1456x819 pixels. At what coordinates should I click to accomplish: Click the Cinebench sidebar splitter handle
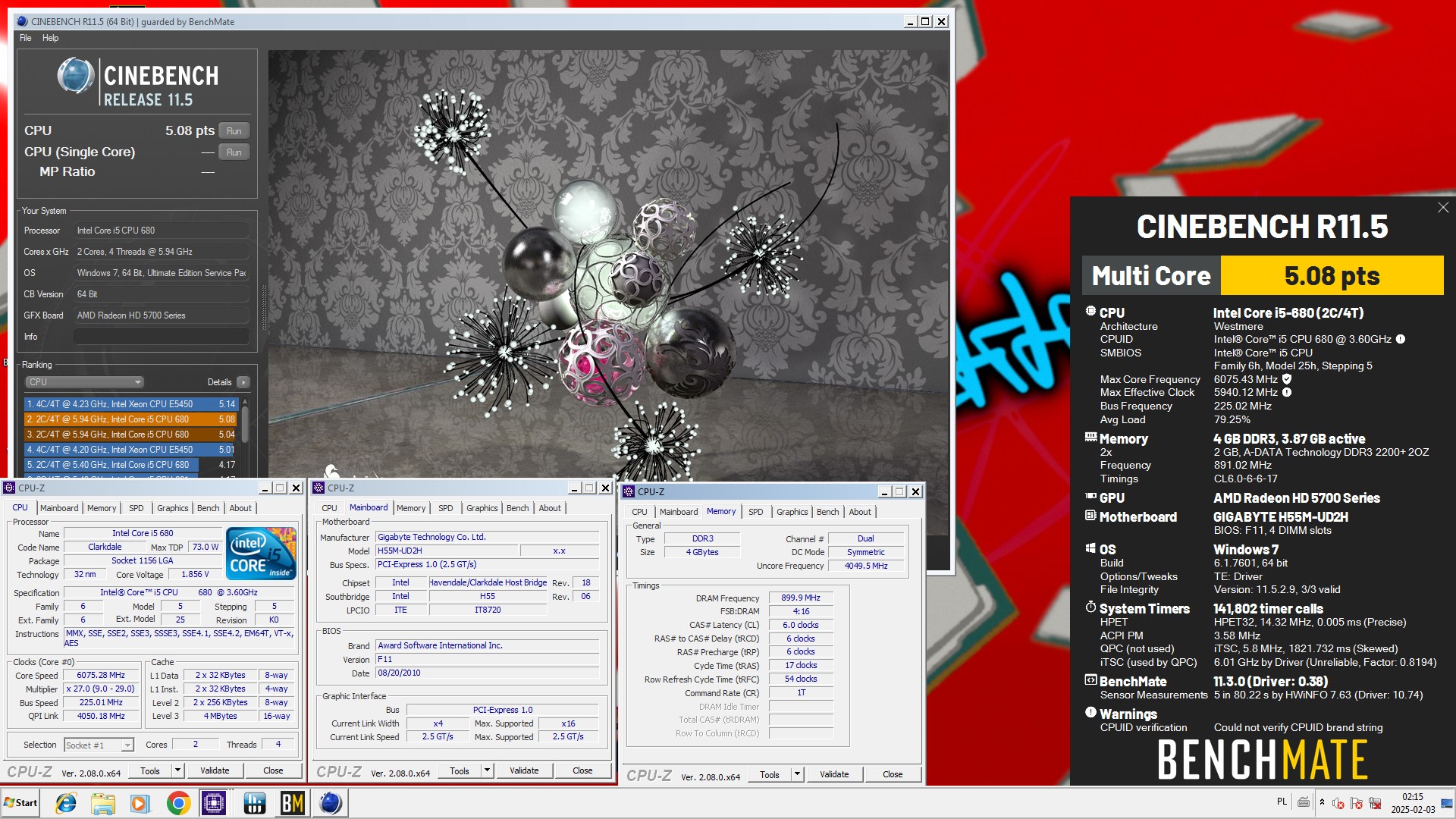[x=264, y=307]
